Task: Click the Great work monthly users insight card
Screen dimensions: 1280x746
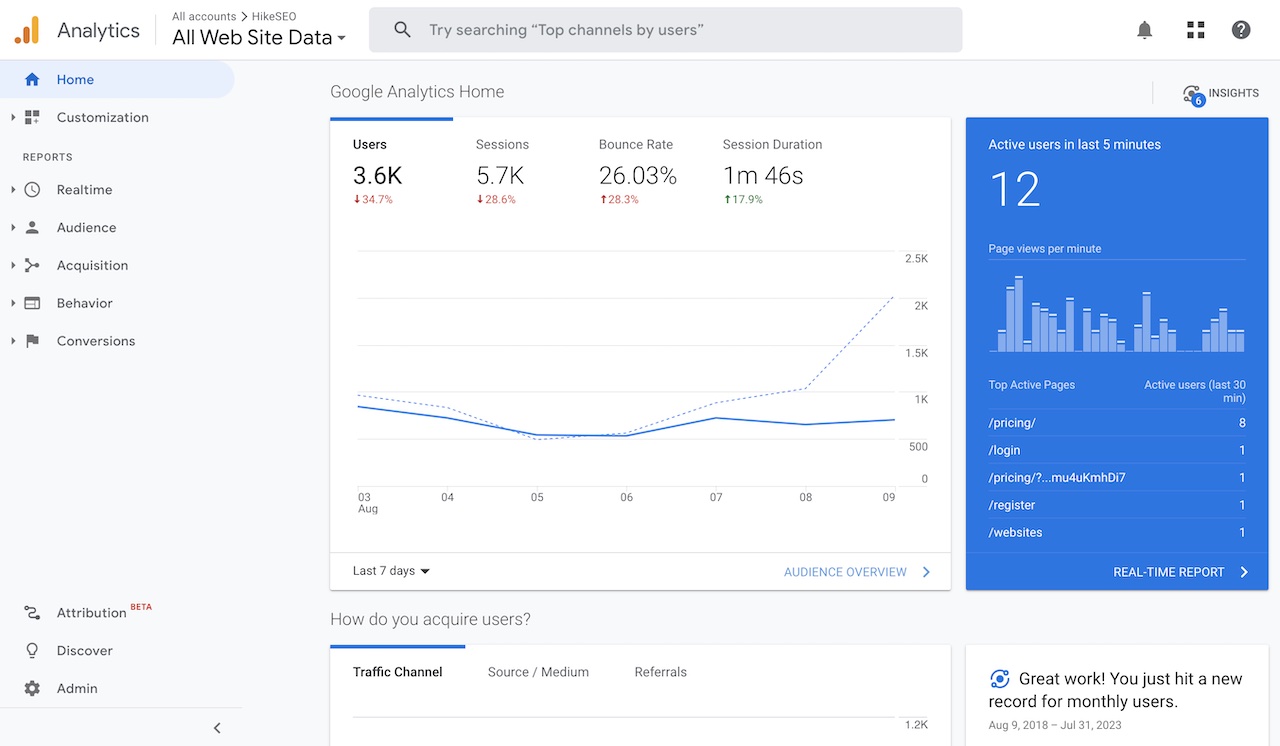Action: point(1117,696)
